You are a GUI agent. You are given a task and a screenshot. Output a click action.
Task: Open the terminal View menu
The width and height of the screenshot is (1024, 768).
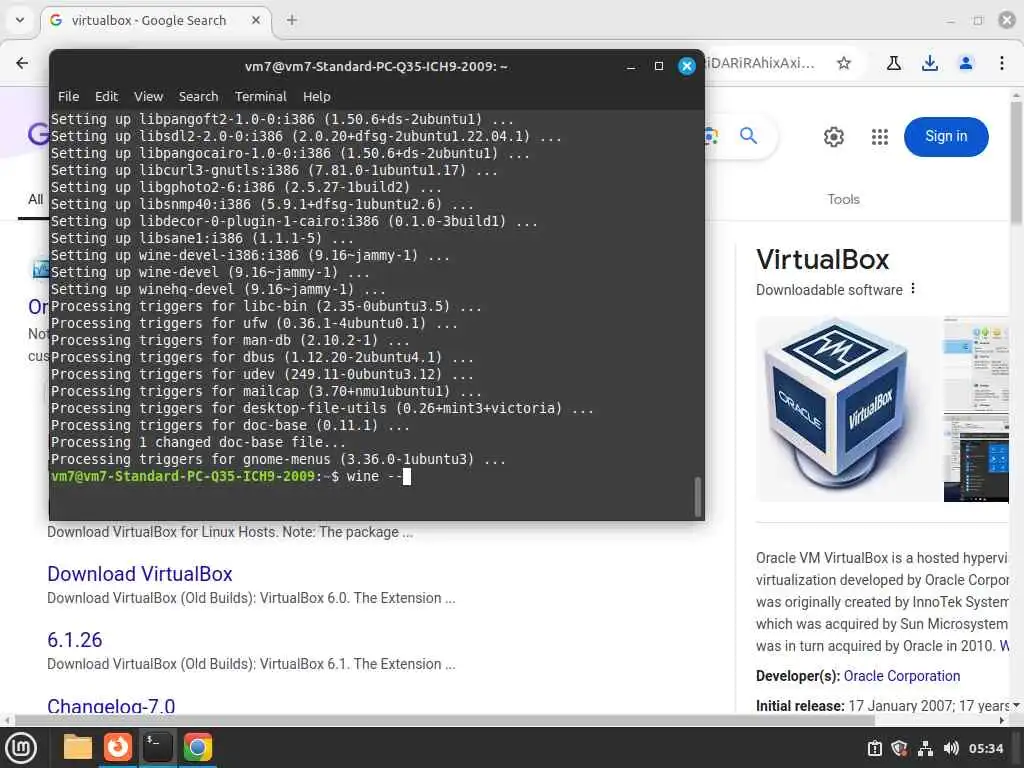pos(148,97)
